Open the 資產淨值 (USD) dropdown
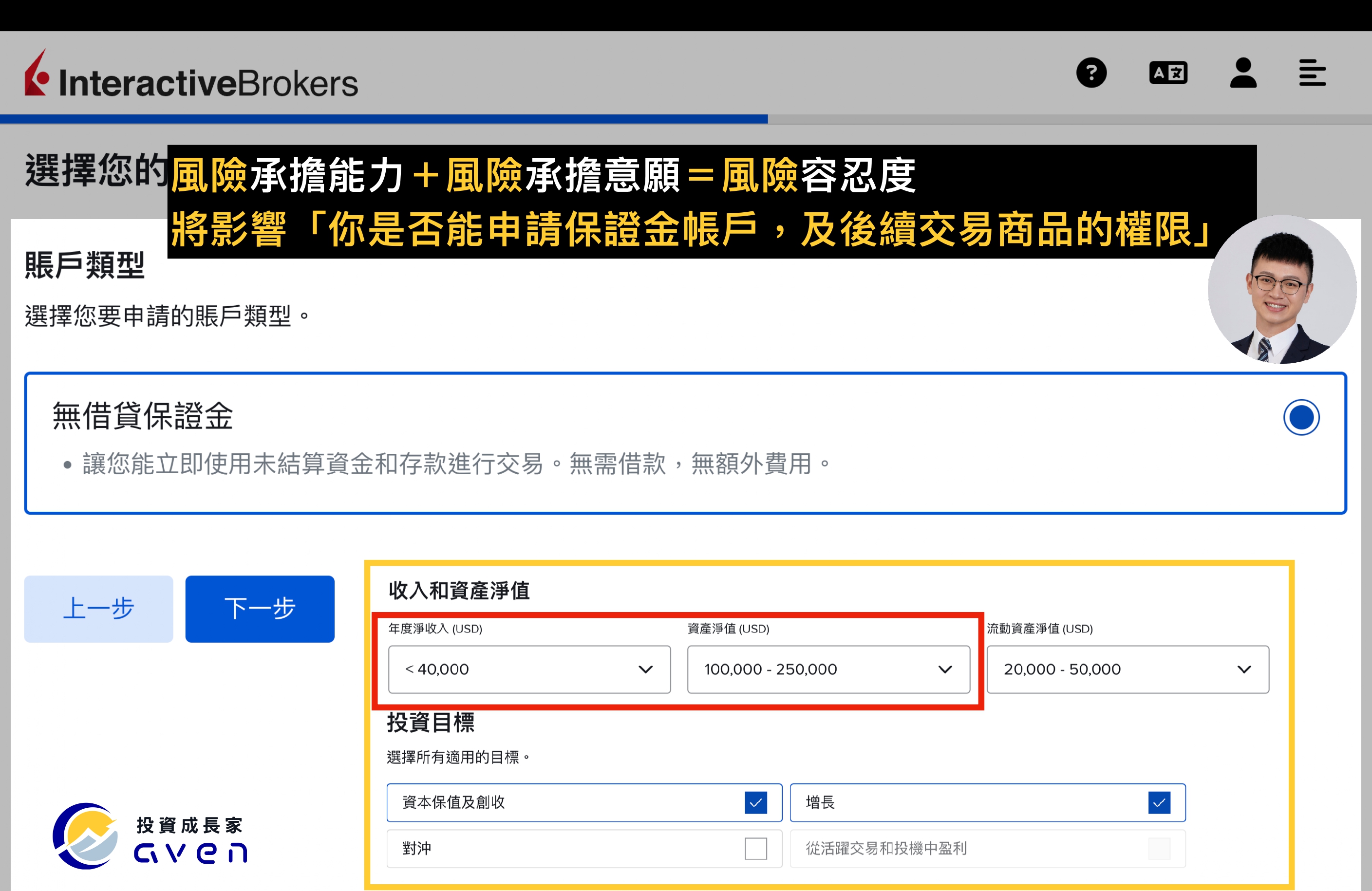Viewport: 1372px width, 891px height. point(828,669)
